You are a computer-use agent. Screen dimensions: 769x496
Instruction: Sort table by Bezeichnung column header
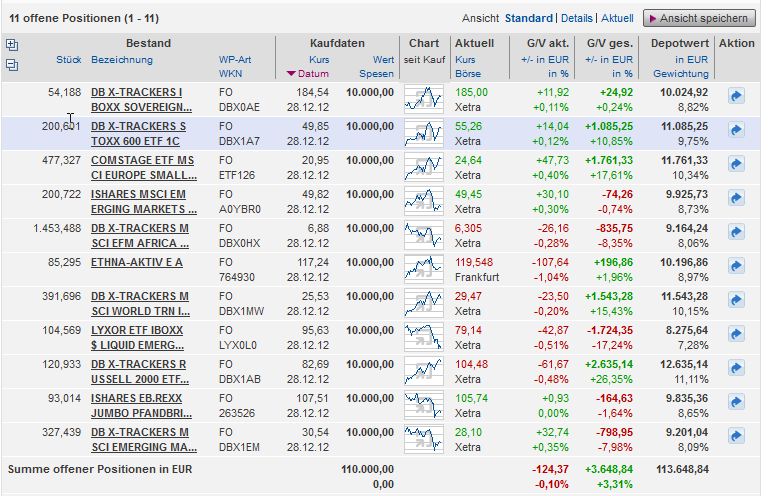pyautogui.click(x=121, y=60)
